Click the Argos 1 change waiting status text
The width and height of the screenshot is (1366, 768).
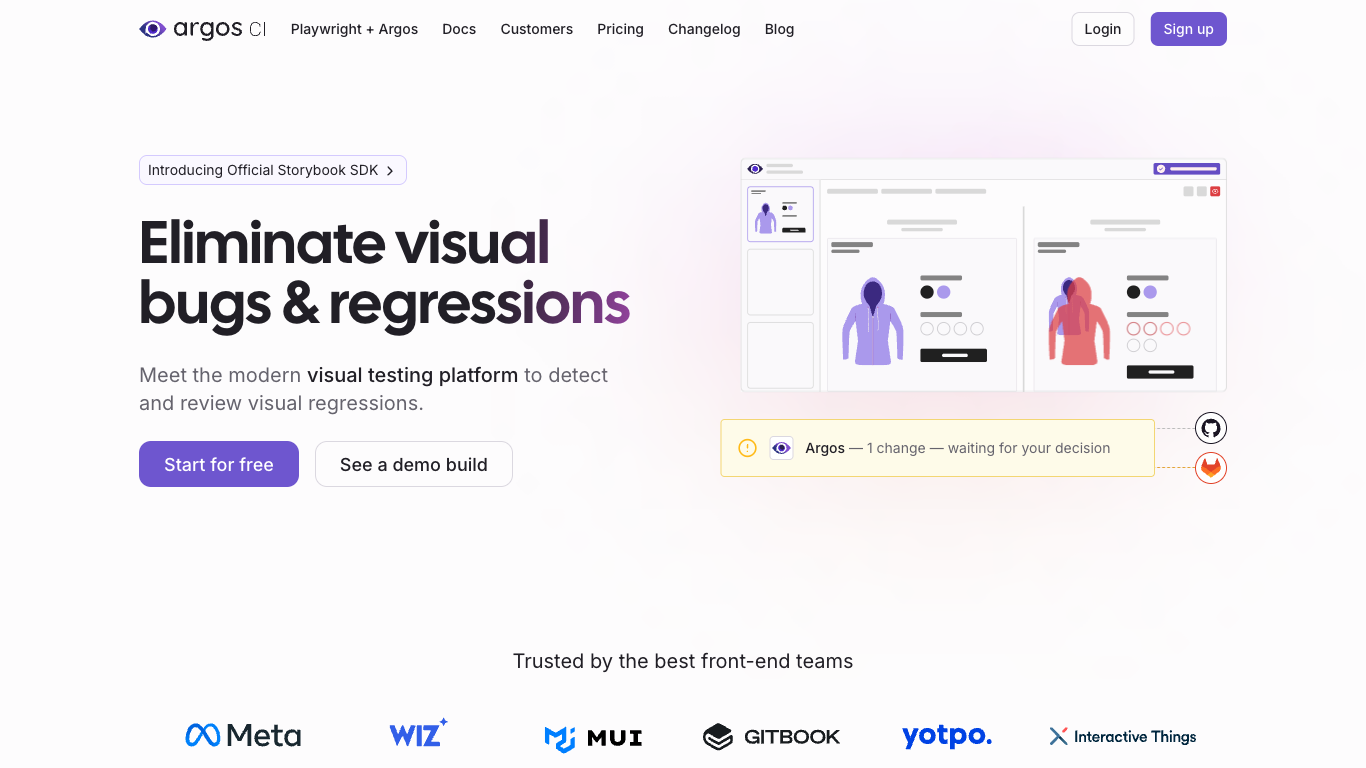[x=957, y=448]
